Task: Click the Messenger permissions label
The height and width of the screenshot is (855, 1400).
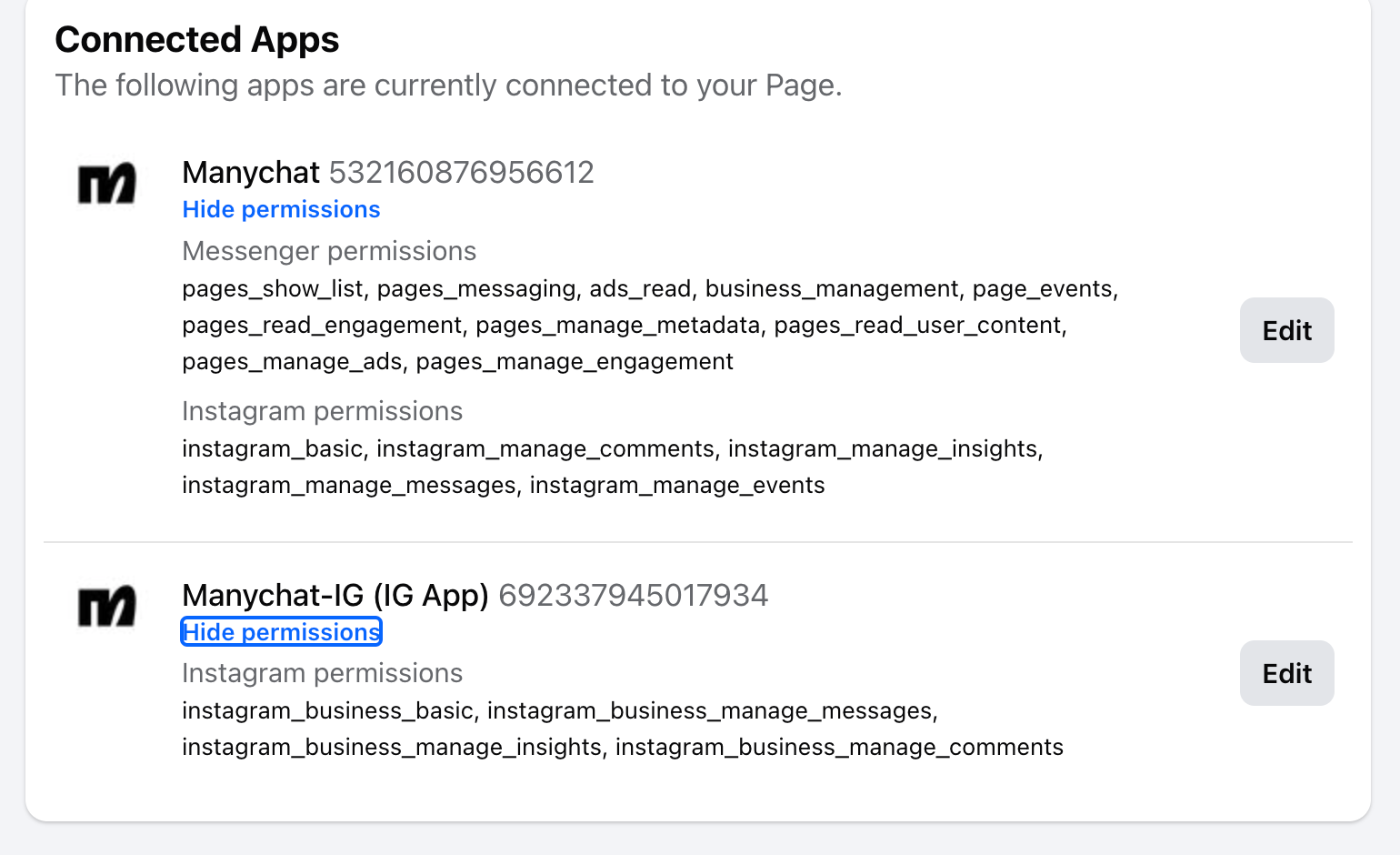Action: coord(329,251)
